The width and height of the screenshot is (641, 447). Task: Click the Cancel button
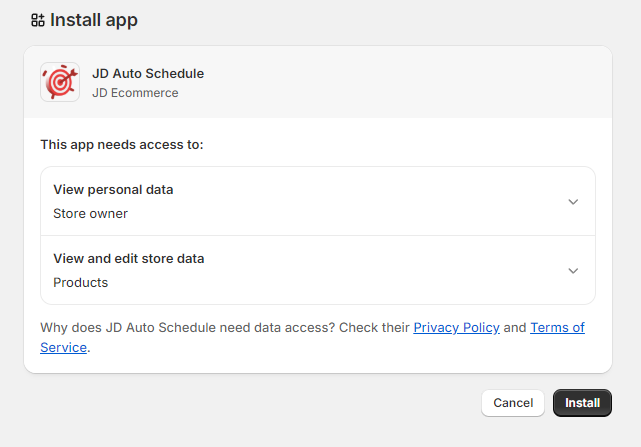click(x=513, y=403)
